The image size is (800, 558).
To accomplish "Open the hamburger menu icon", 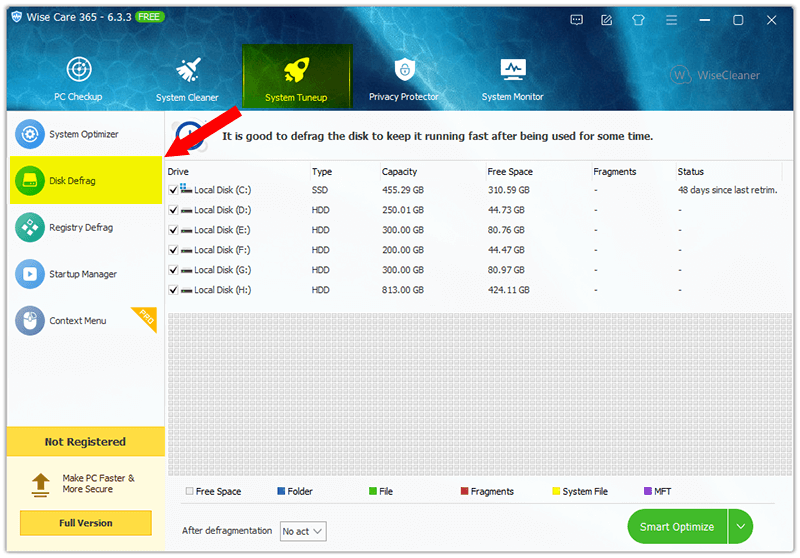I will click(671, 20).
